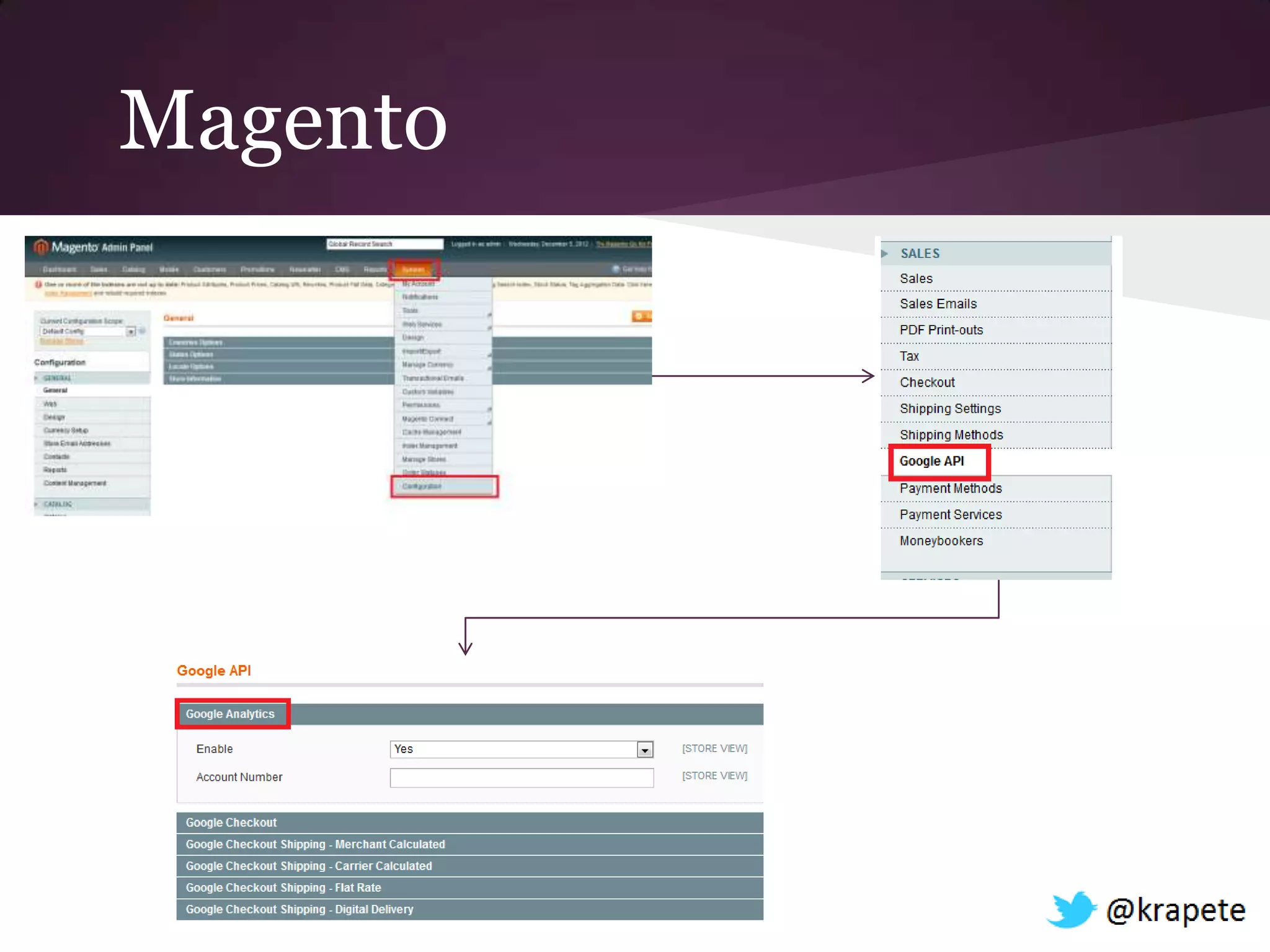Click the Twitter bird icon

point(1071,909)
